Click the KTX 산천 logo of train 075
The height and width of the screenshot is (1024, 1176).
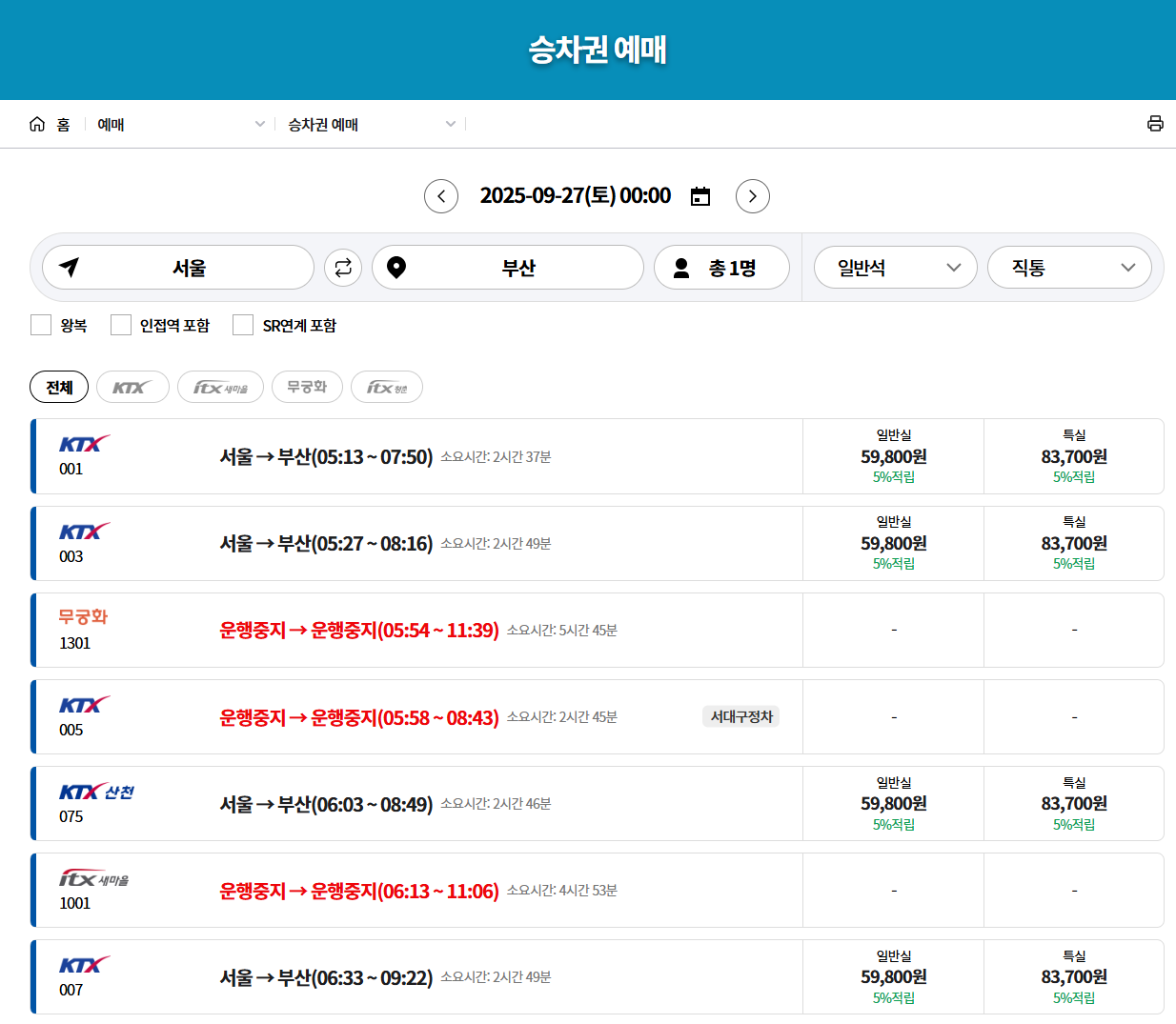(x=96, y=793)
